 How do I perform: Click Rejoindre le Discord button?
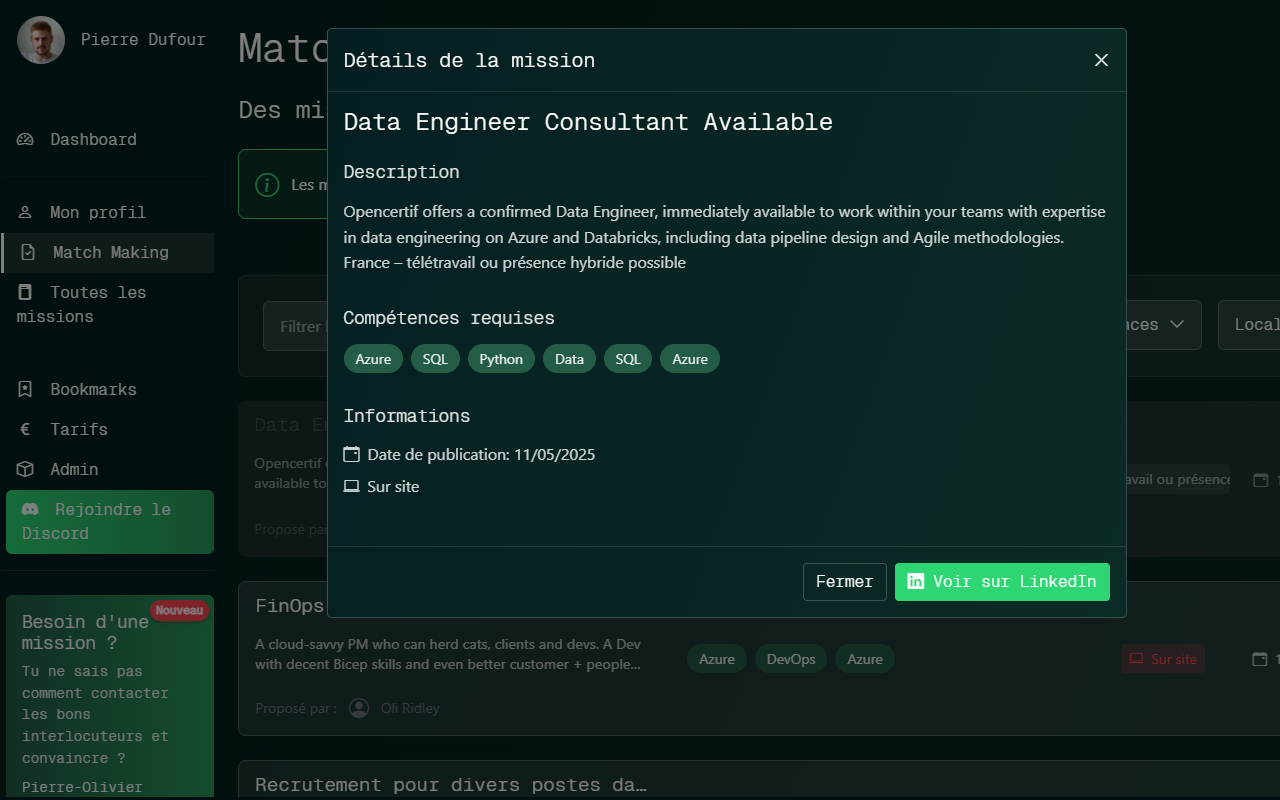click(110, 521)
